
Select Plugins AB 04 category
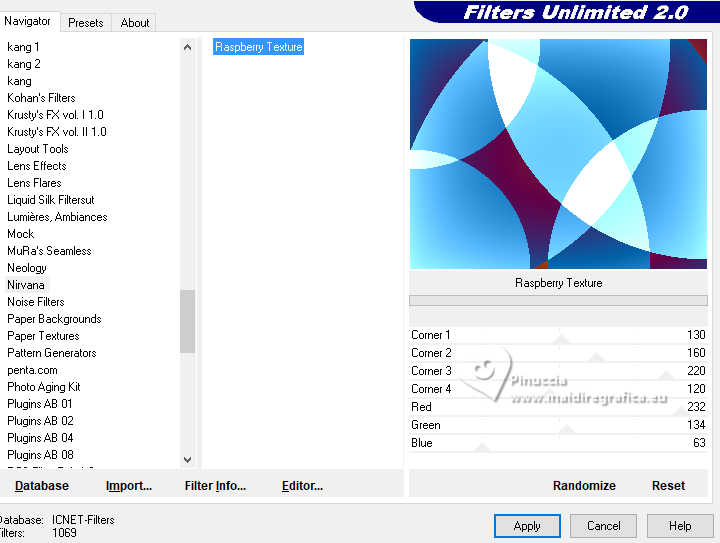pyautogui.click(x=40, y=437)
